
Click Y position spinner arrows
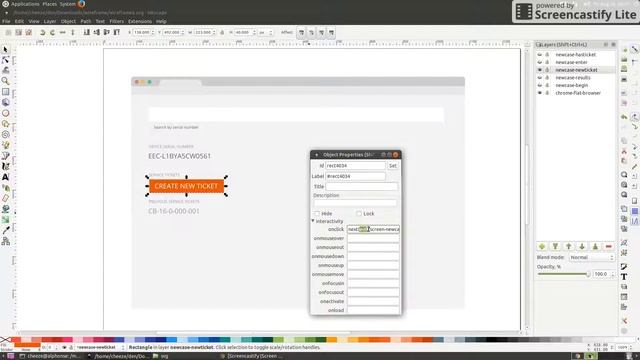tap(182, 32)
